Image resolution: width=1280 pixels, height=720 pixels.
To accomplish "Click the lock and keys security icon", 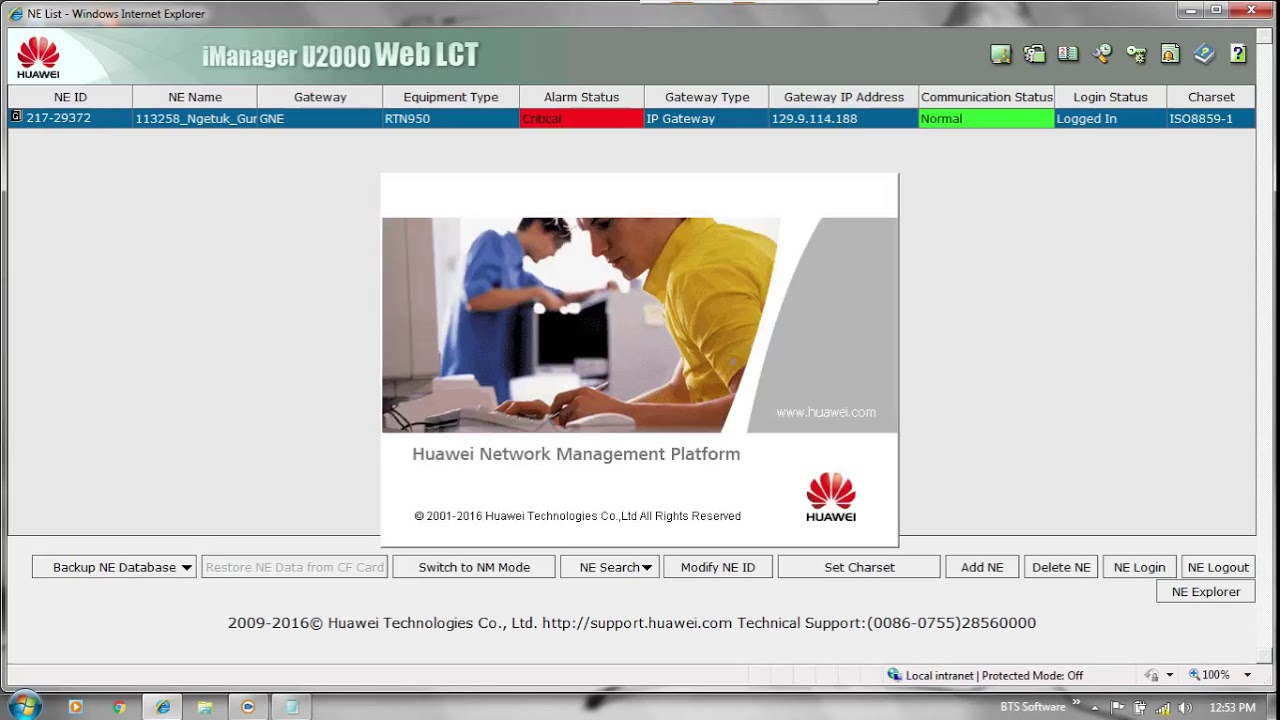I will tap(1035, 54).
